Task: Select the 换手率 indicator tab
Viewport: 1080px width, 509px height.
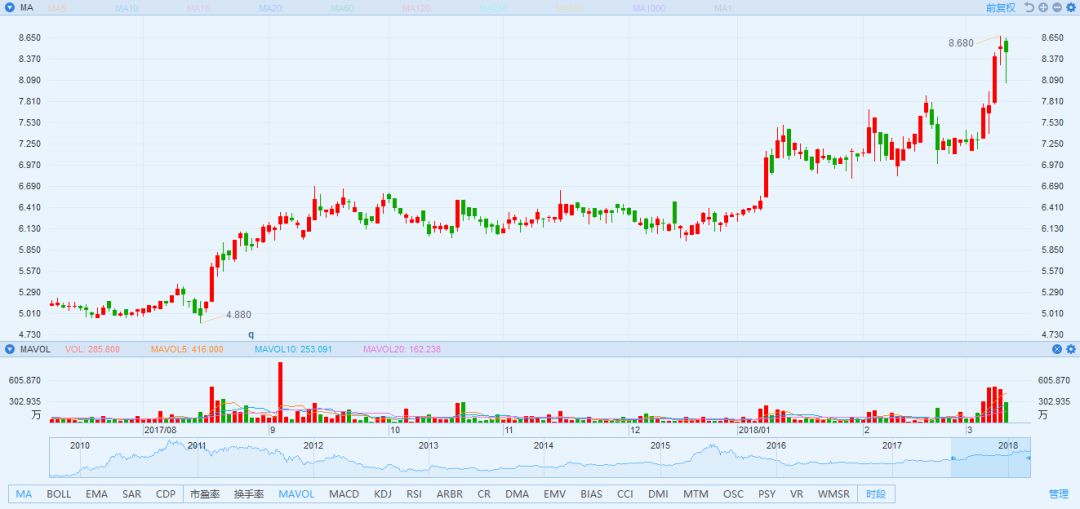Action: coord(249,494)
